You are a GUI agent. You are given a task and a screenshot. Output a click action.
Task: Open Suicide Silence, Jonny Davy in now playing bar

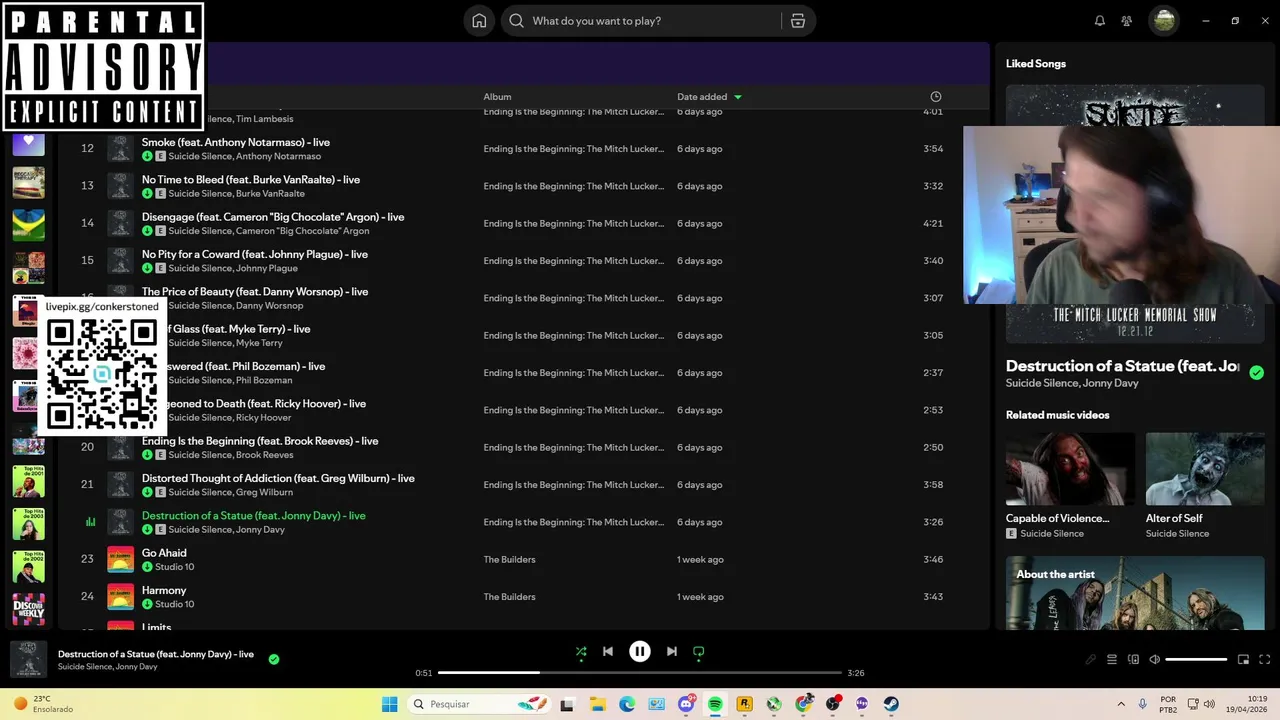tap(108, 667)
